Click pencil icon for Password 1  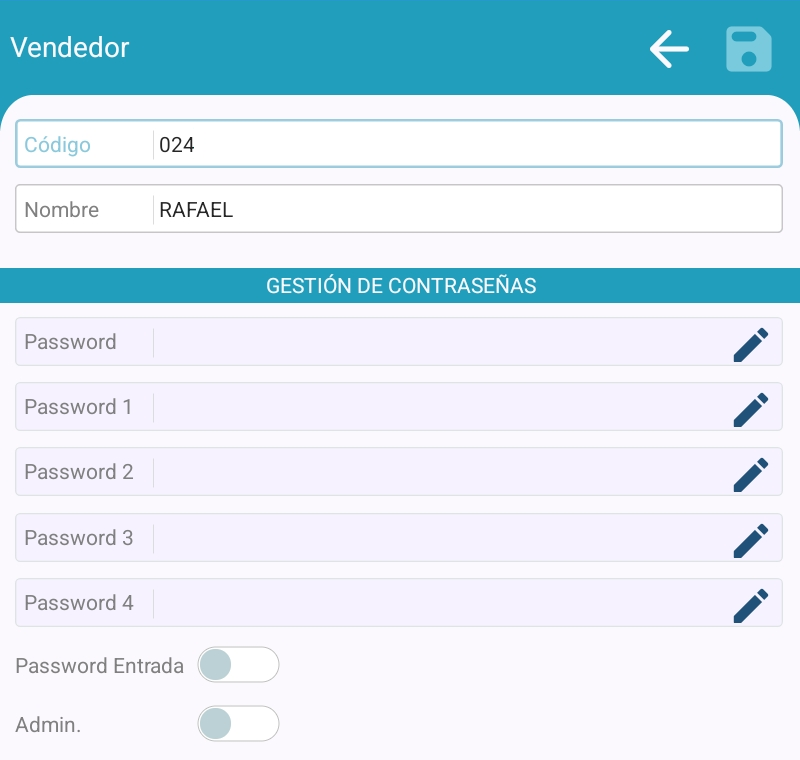tap(751, 408)
